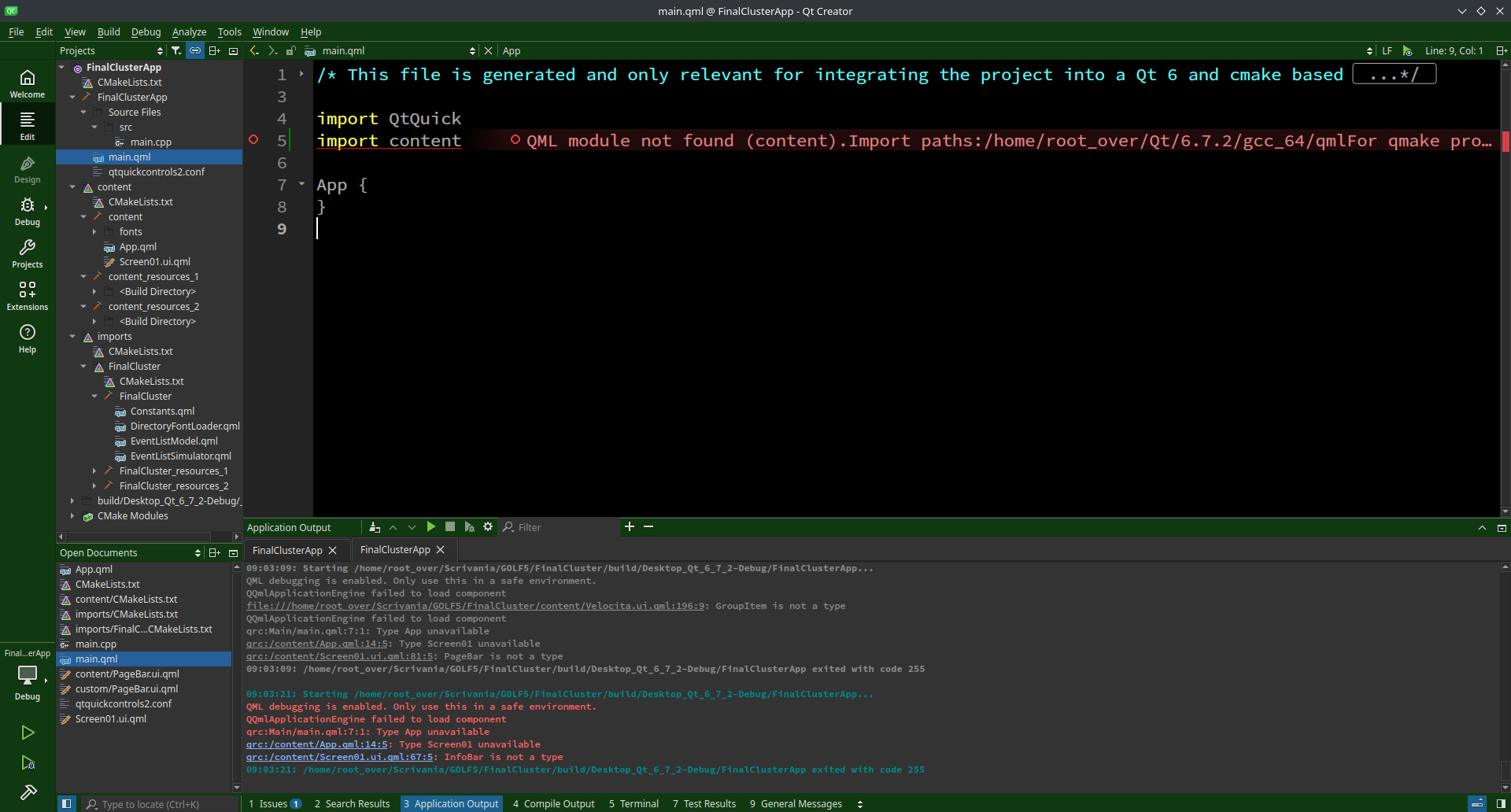Toggle the file read-only lock icon
Screen dimensions: 1511x812
(290, 50)
